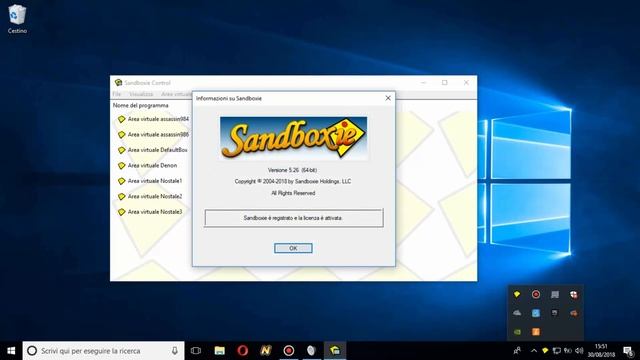640x360 pixels.
Task: Click the "All Rights Reserved" text
Action: (293, 193)
